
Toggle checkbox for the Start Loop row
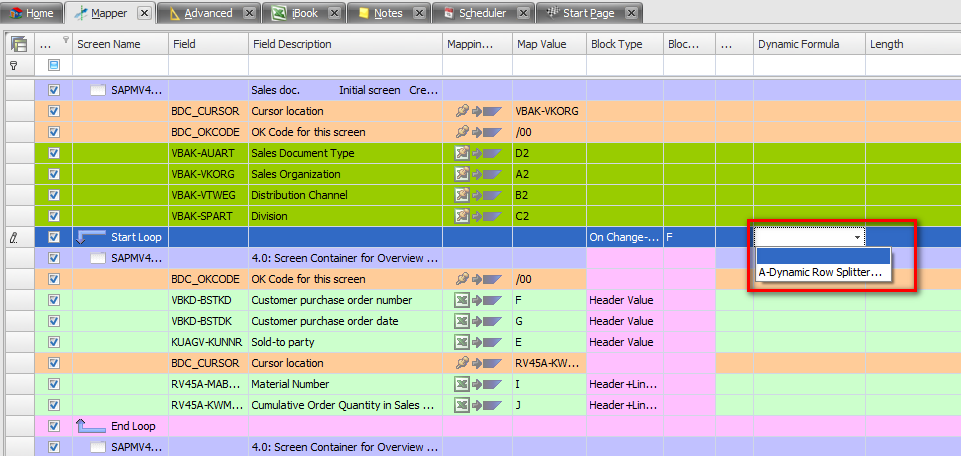point(54,237)
